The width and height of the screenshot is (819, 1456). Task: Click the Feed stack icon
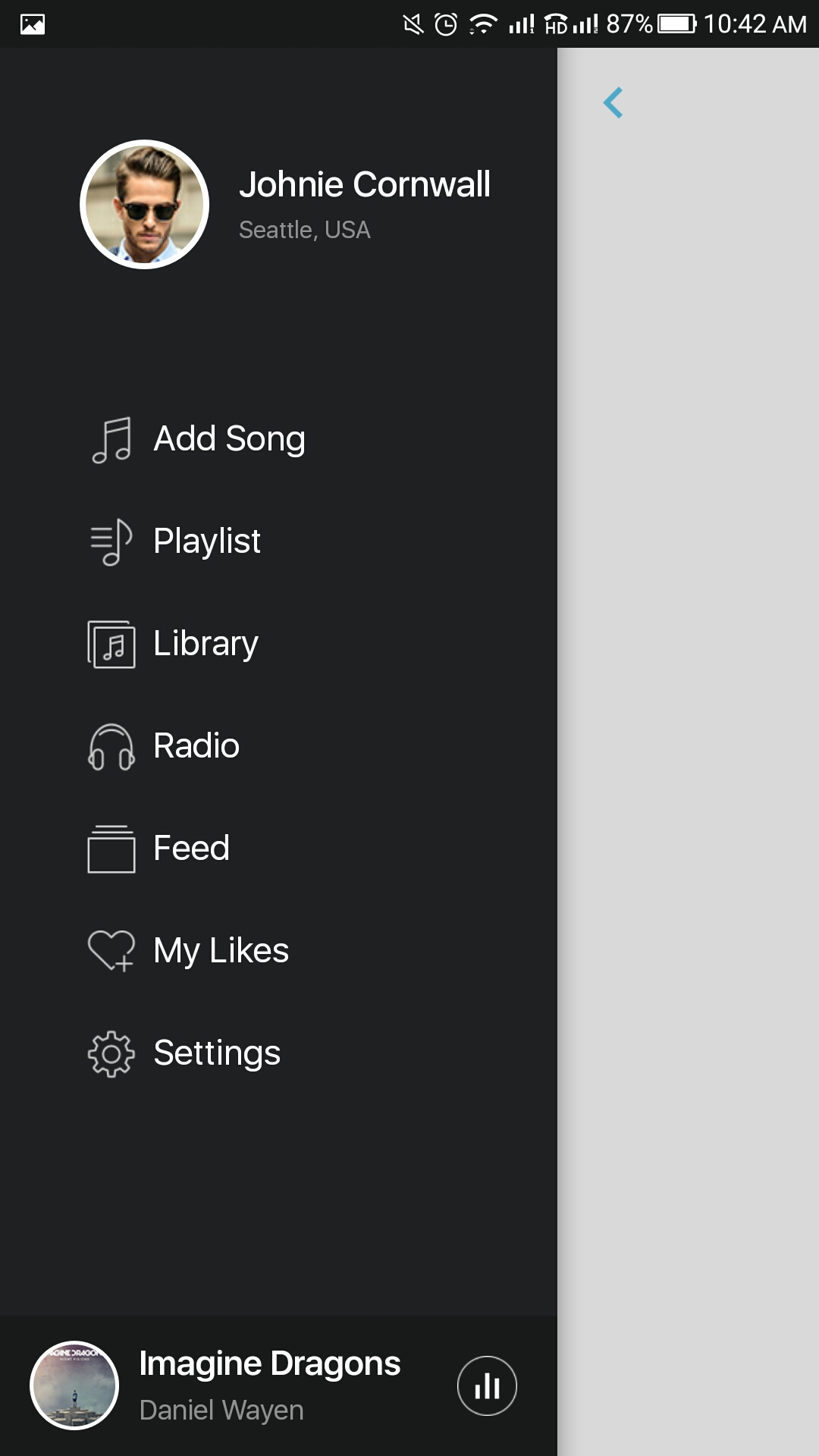click(x=111, y=849)
